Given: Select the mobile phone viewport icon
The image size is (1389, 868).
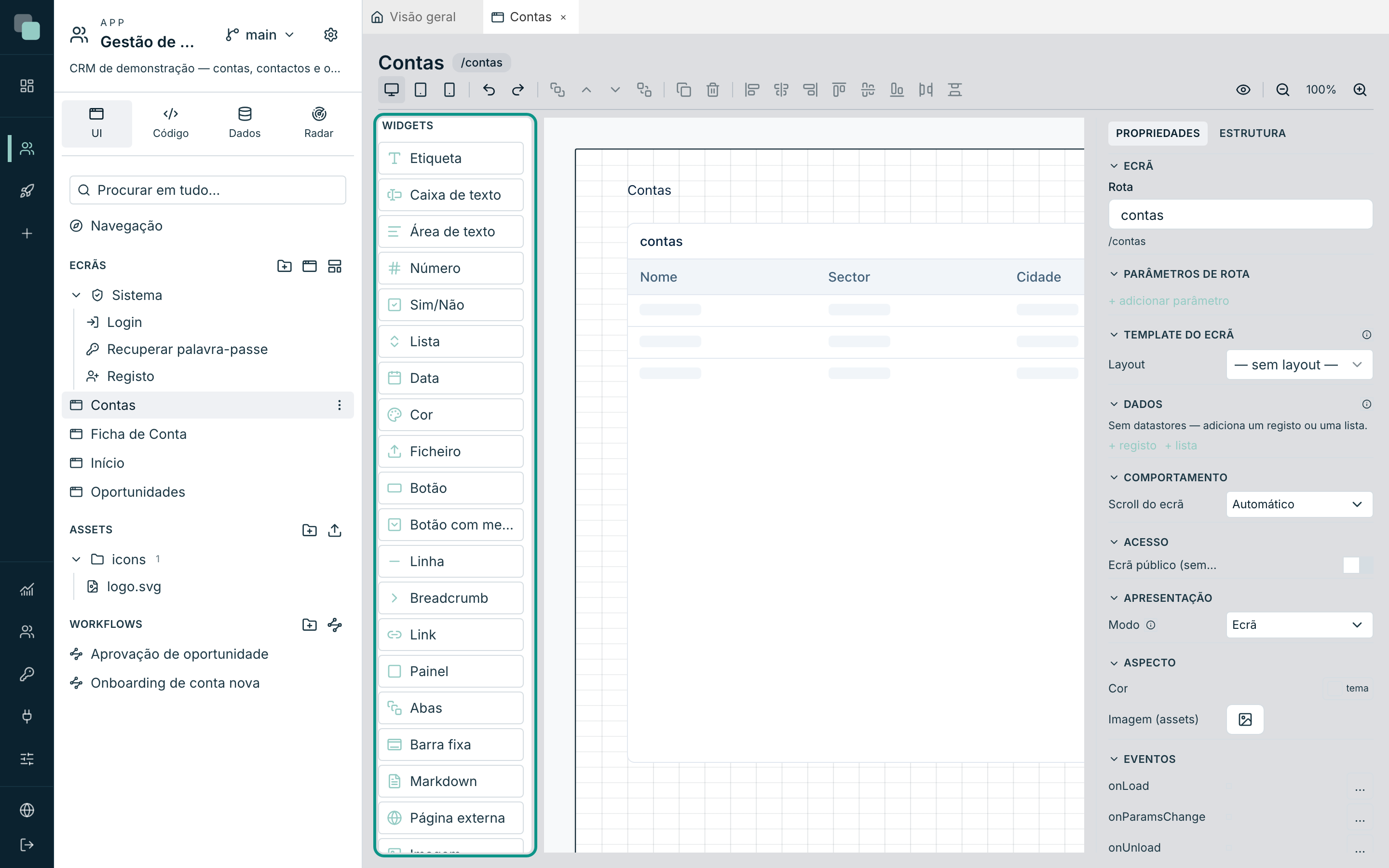Looking at the screenshot, I should click(x=449, y=90).
